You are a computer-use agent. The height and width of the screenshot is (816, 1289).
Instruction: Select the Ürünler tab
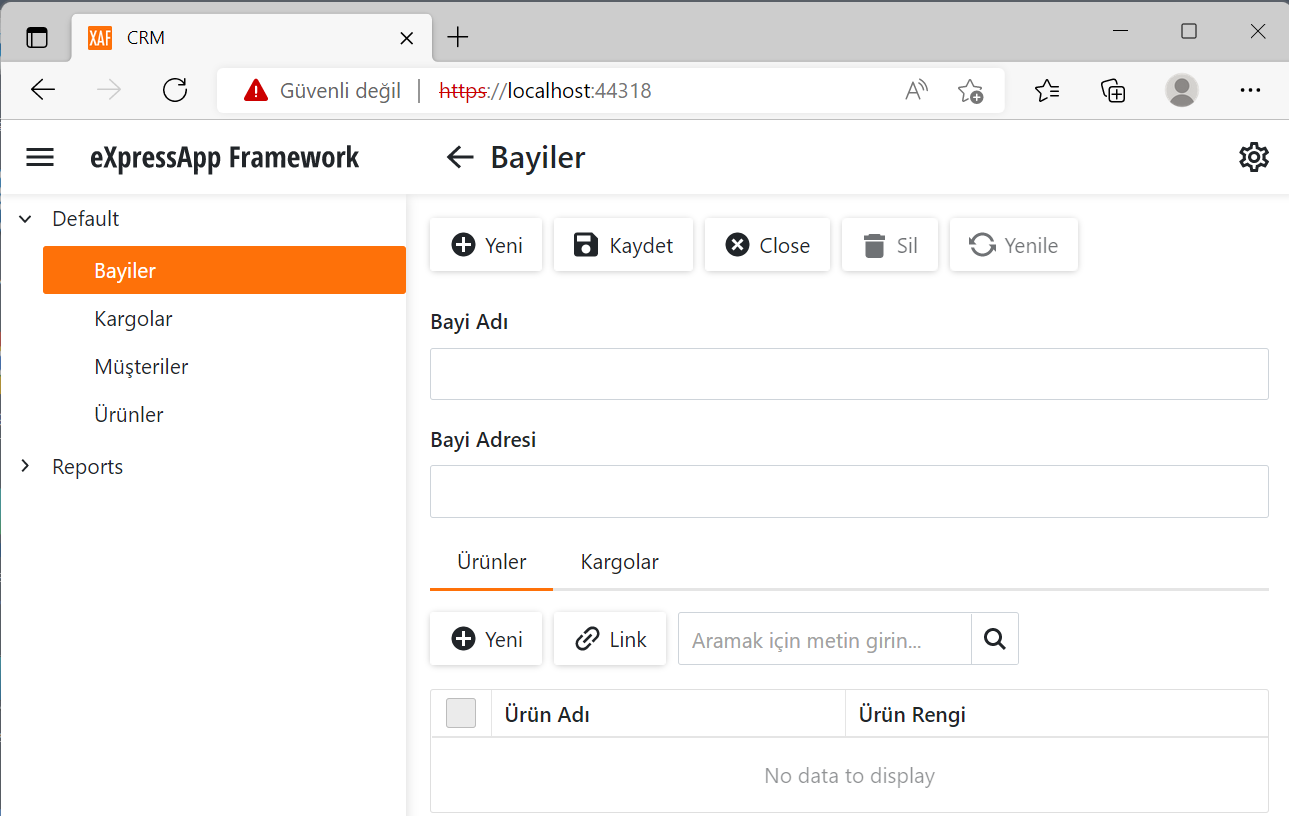tap(490, 562)
